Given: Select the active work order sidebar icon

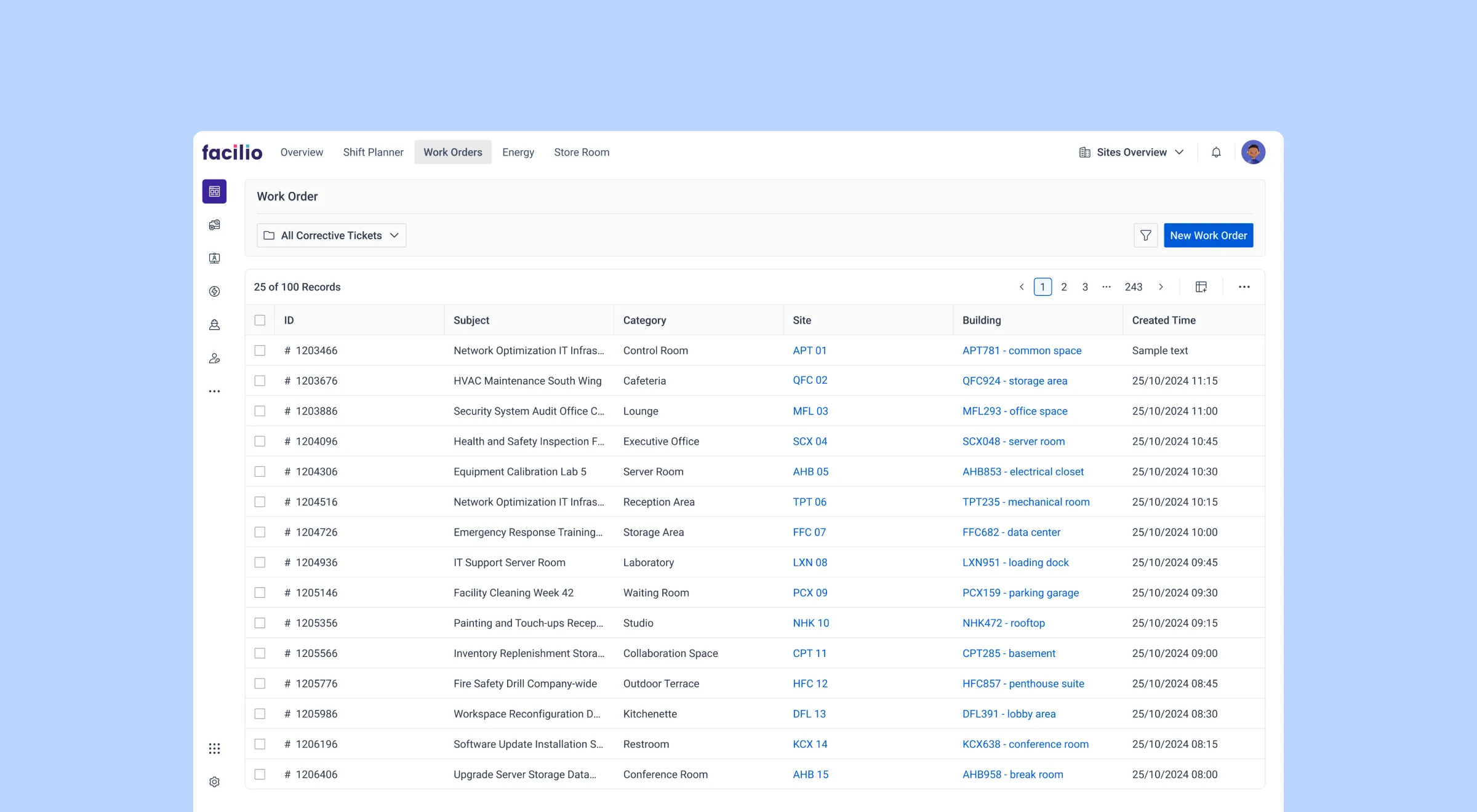Looking at the screenshot, I should (214, 191).
